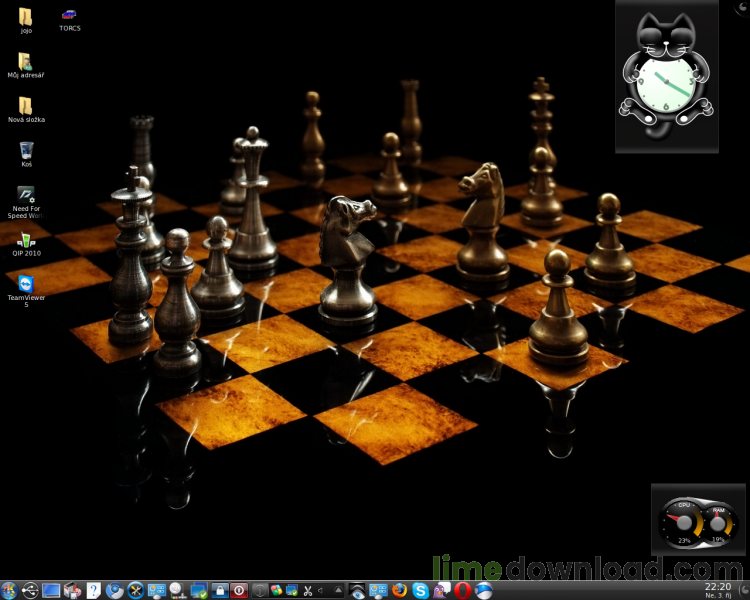Image resolution: width=750 pixels, height=600 pixels.
Task: Click the red power shutdown button
Action: pos(239,590)
